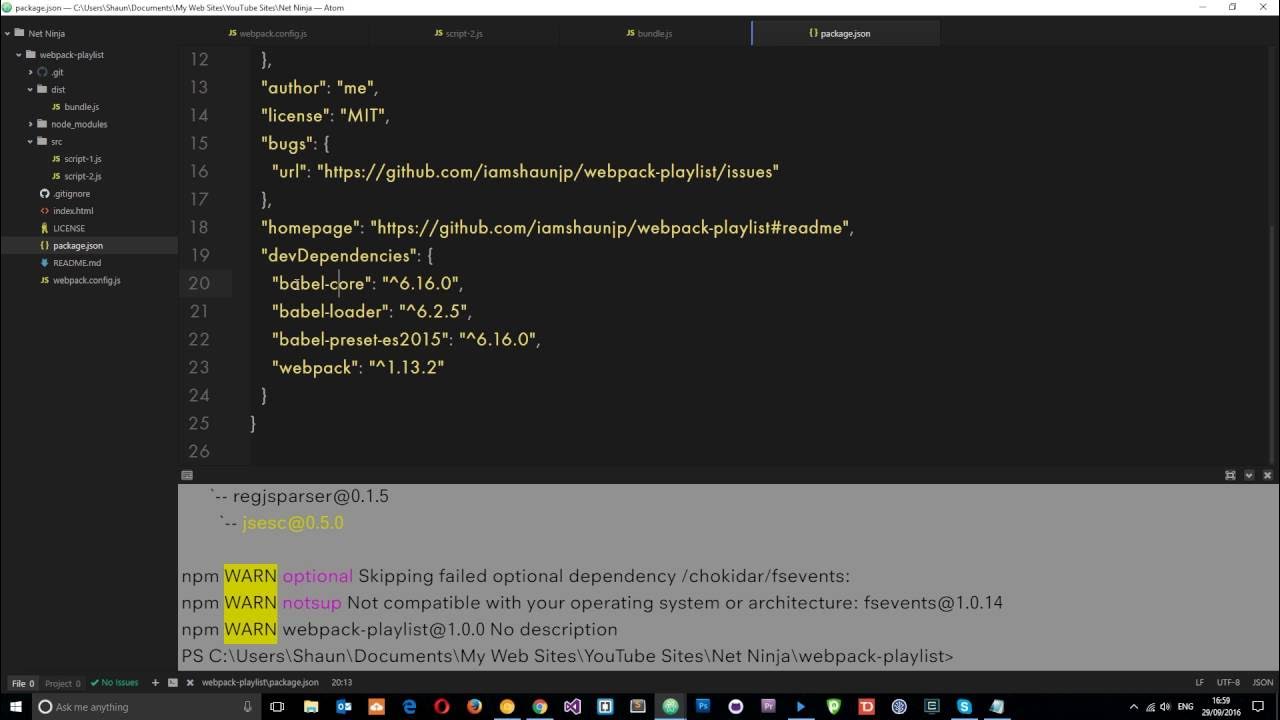Show hidden system tray icons
The height and width of the screenshot is (720, 1280).
click(x=1134, y=706)
